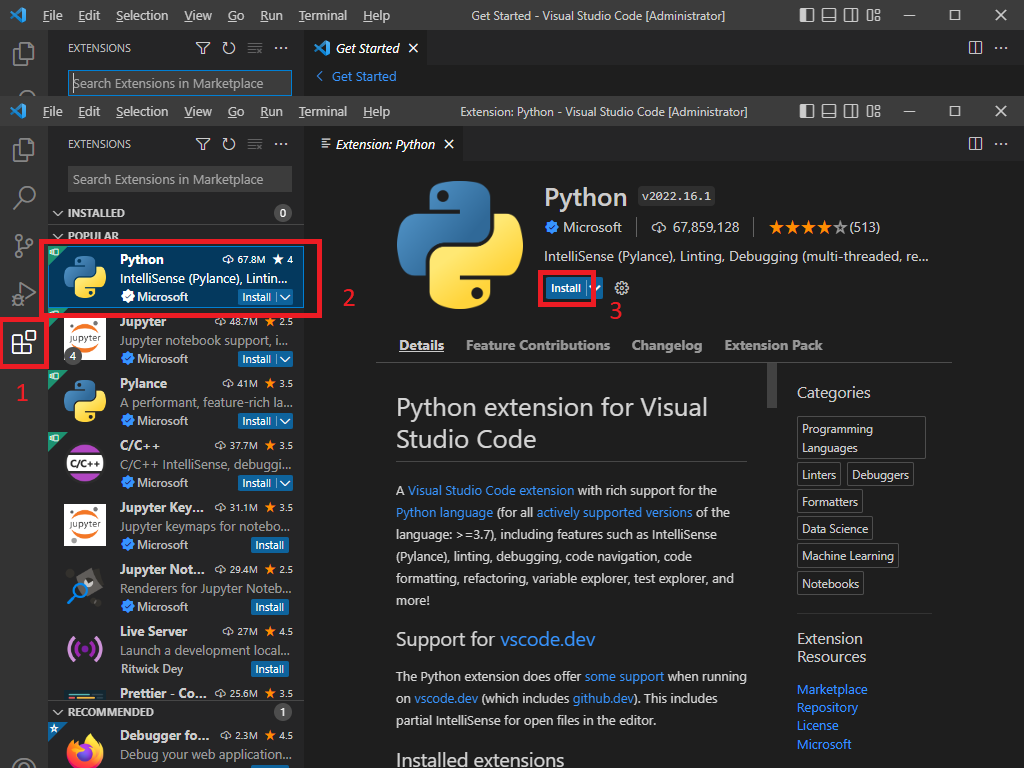Open Extensions view in the activity bar
Viewport: 1024px width, 768px height.
(x=24, y=342)
